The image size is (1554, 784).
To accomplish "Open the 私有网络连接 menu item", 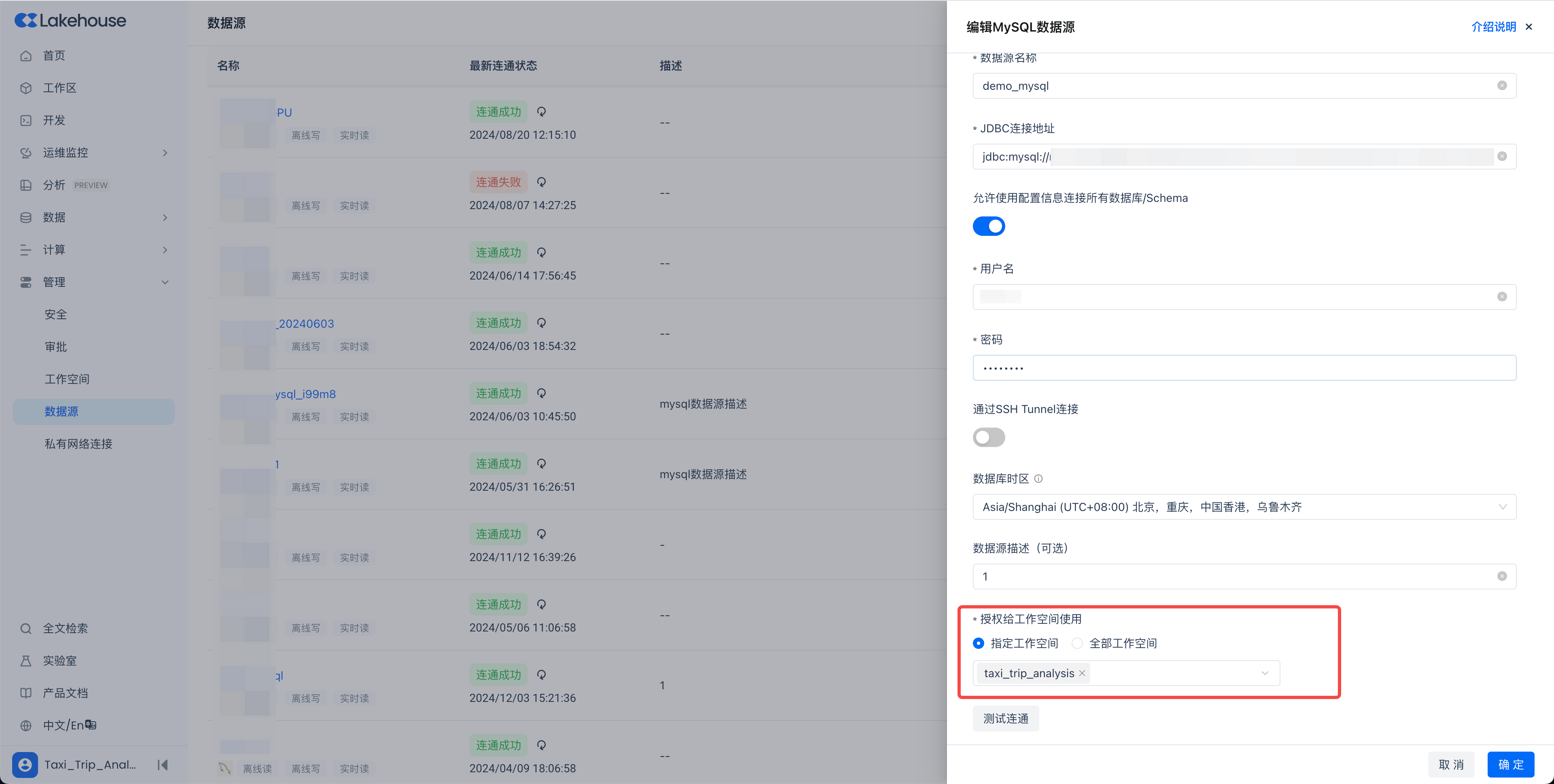I will point(79,444).
